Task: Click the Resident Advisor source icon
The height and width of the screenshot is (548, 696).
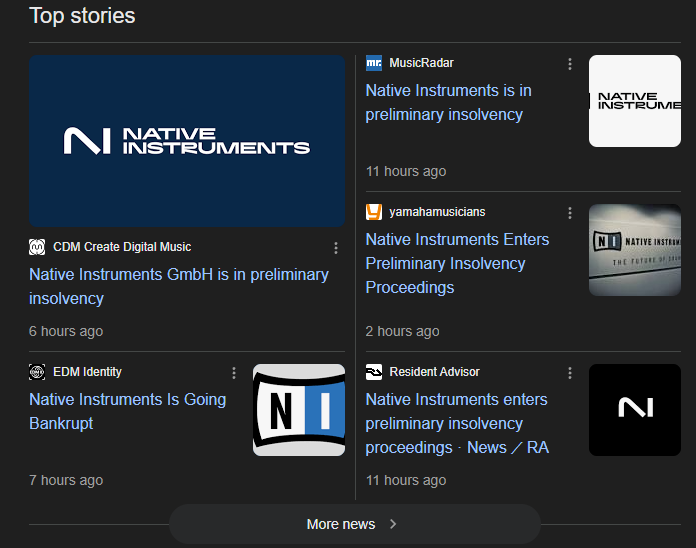Action: point(374,372)
